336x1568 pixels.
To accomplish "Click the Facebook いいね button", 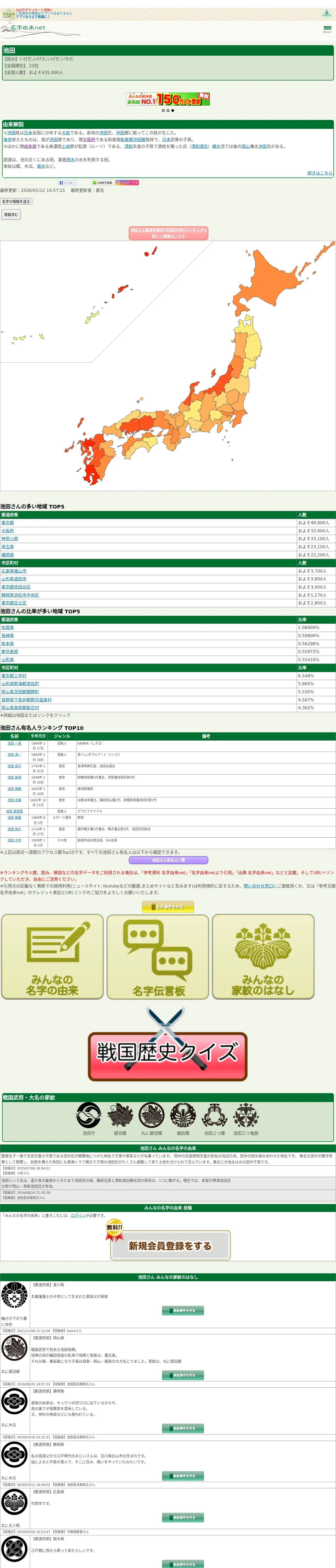I will pos(67,183).
